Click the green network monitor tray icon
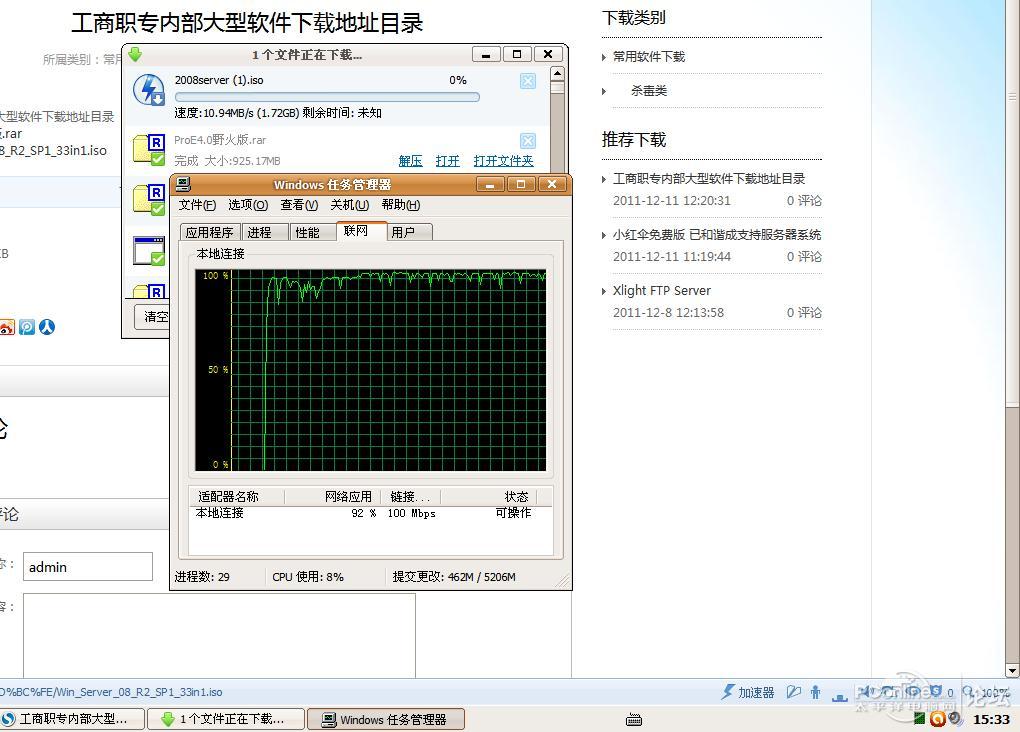The image size is (1020, 732). [x=919, y=718]
